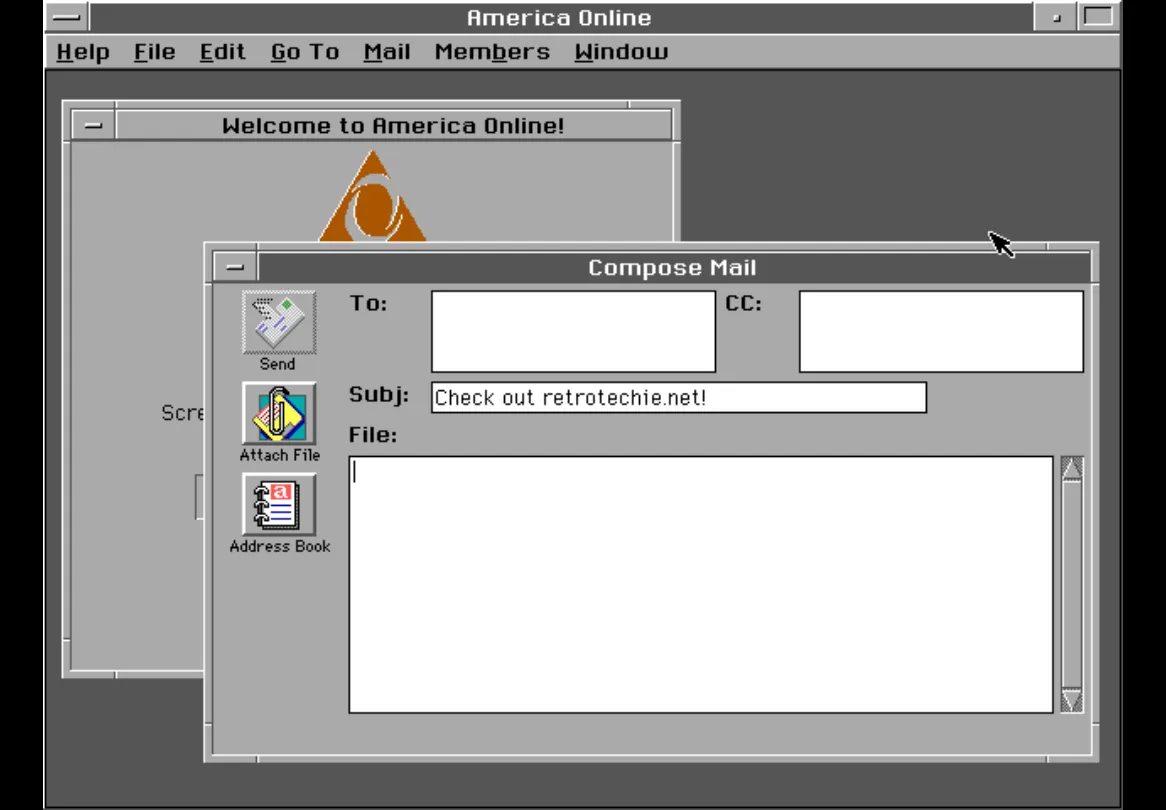Viewport: 1166px width, 810px height.
Task: Click the 'CC:' label in Compose Mail
Action: pyautogui.click(x=744, y=303)
